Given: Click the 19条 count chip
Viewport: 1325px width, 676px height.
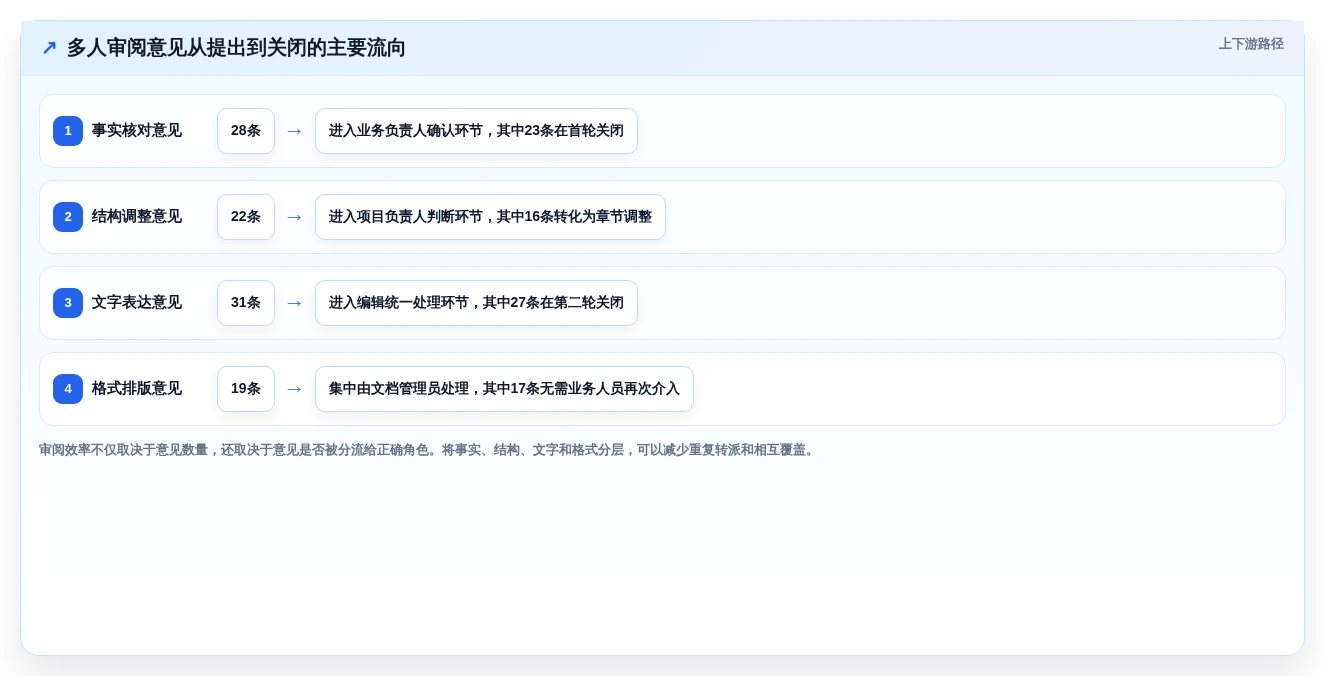Looking at the screenshot, I should (x=246, y=389).
